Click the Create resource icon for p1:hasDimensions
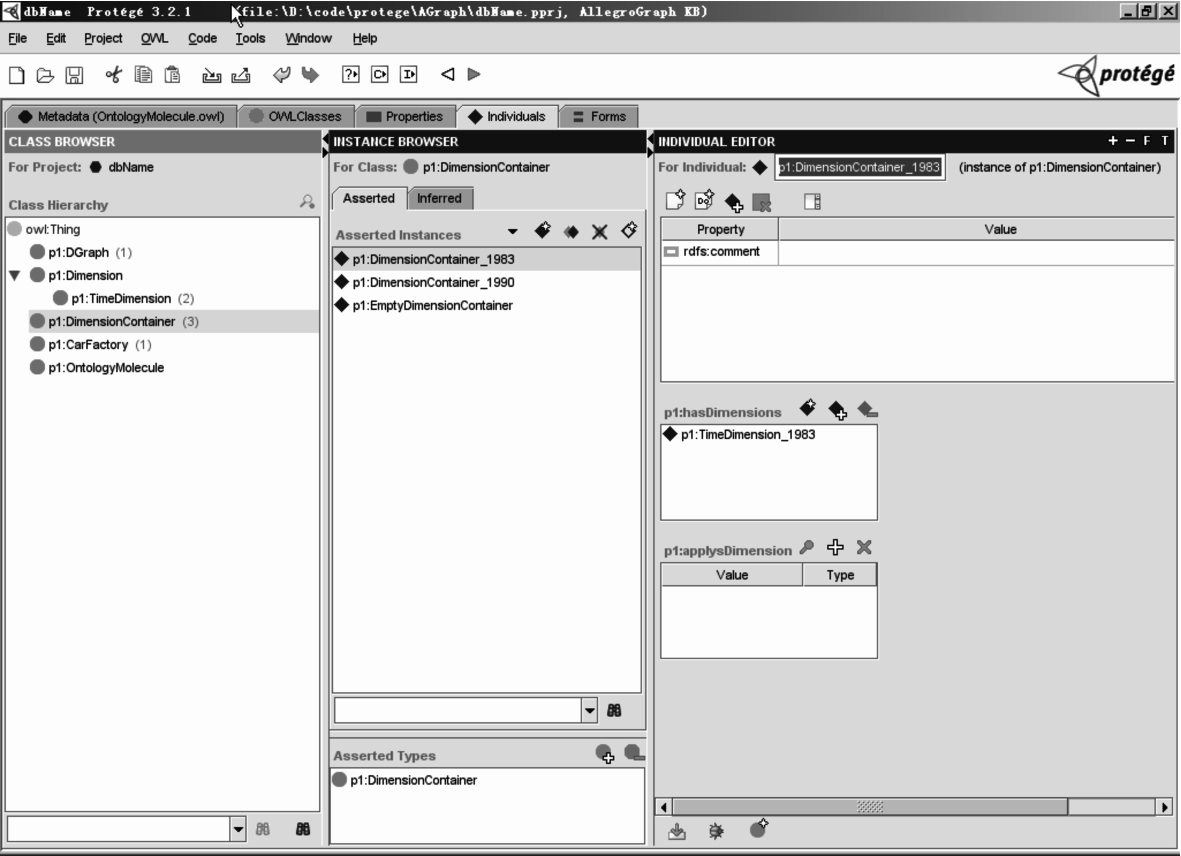 808,408
